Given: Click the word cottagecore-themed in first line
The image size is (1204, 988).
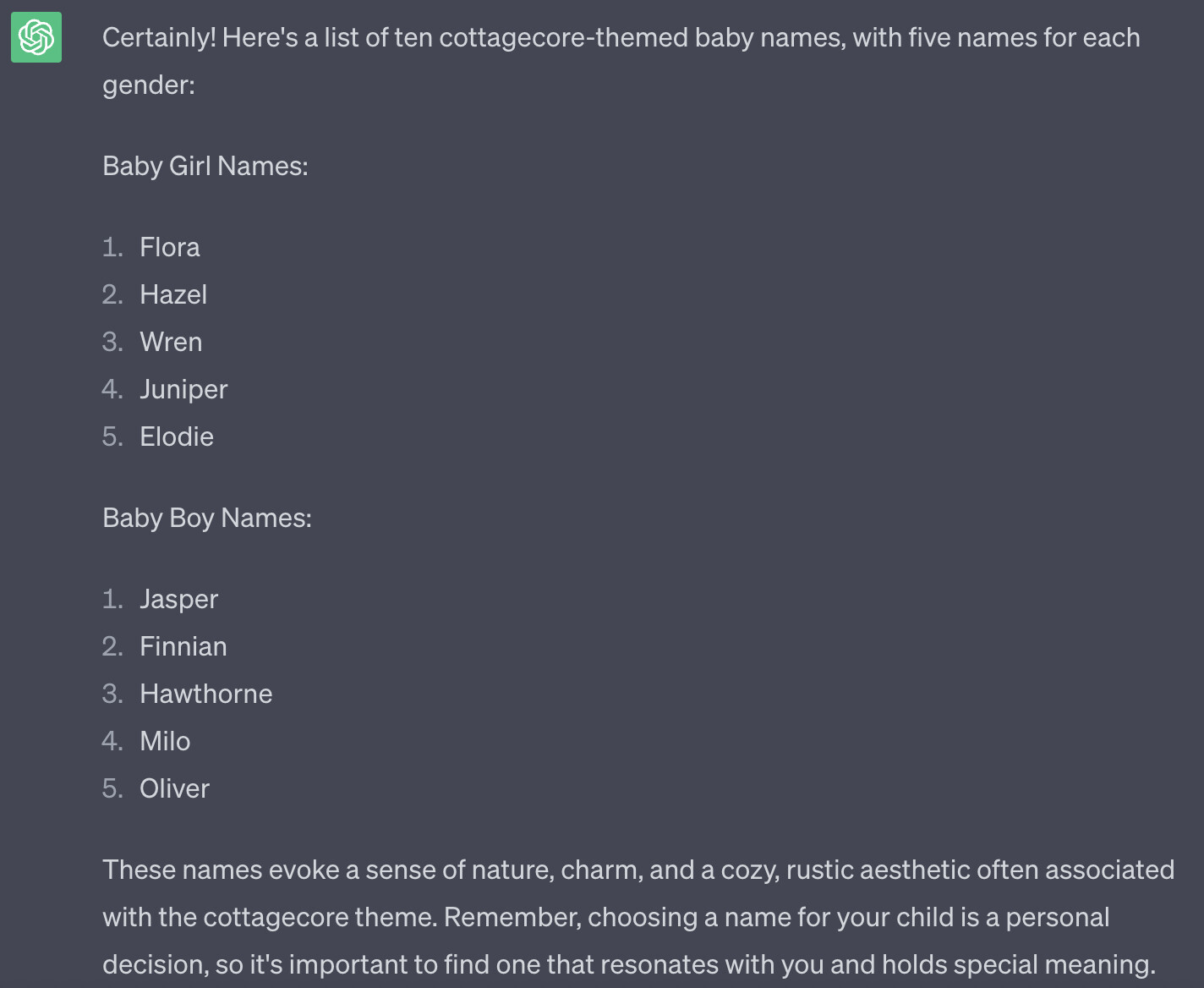Looking at the screenshot, I should (x=564, y=37).
